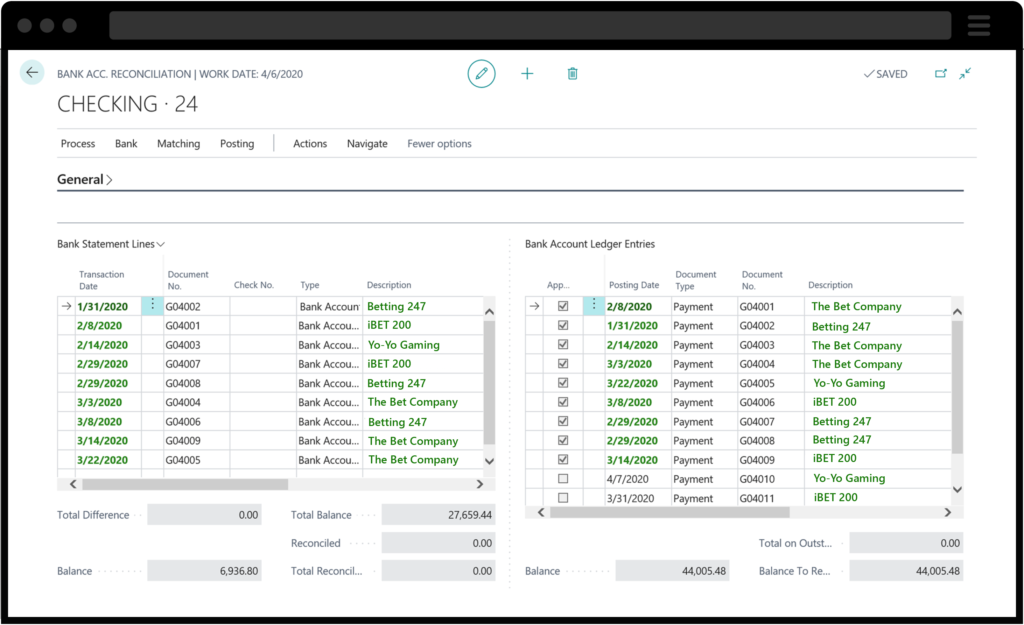Toggle Applied checkbox for G04002 ledger entry

tap(563, 325)
